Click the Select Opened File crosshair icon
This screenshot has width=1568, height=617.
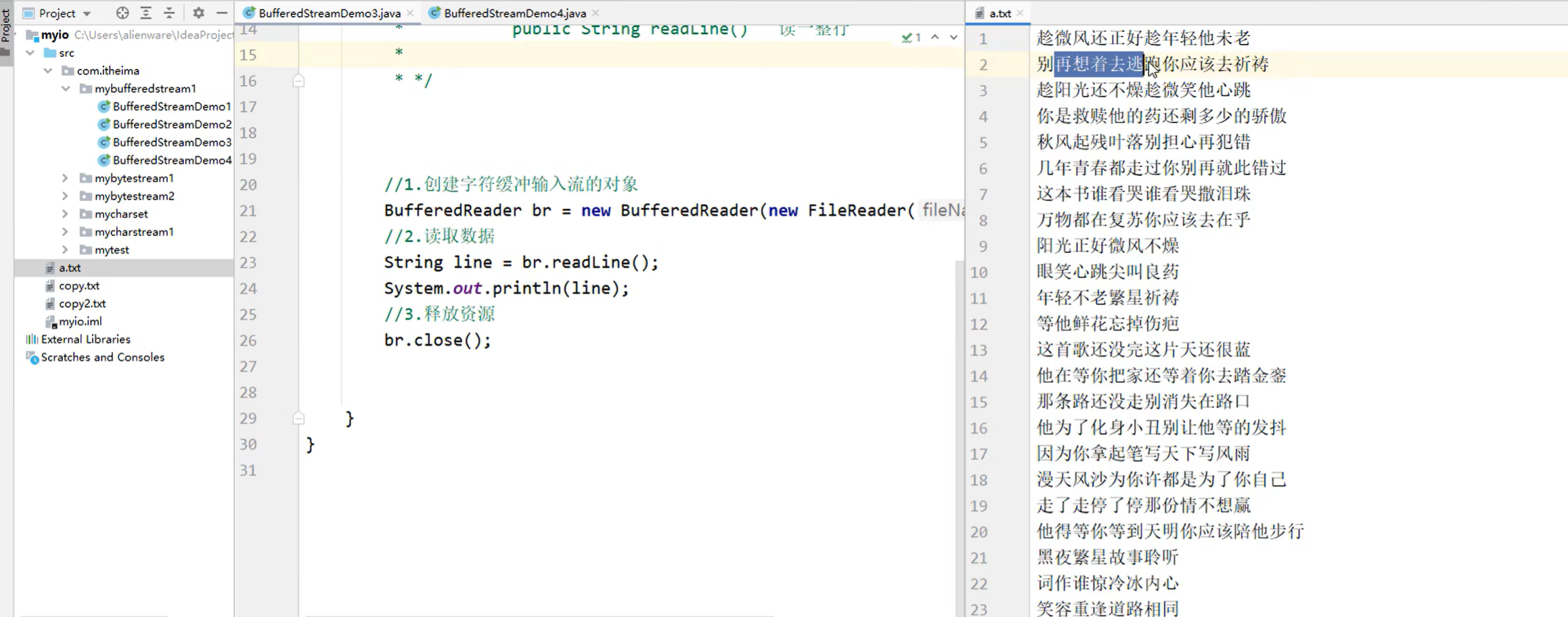coord(122,12)
